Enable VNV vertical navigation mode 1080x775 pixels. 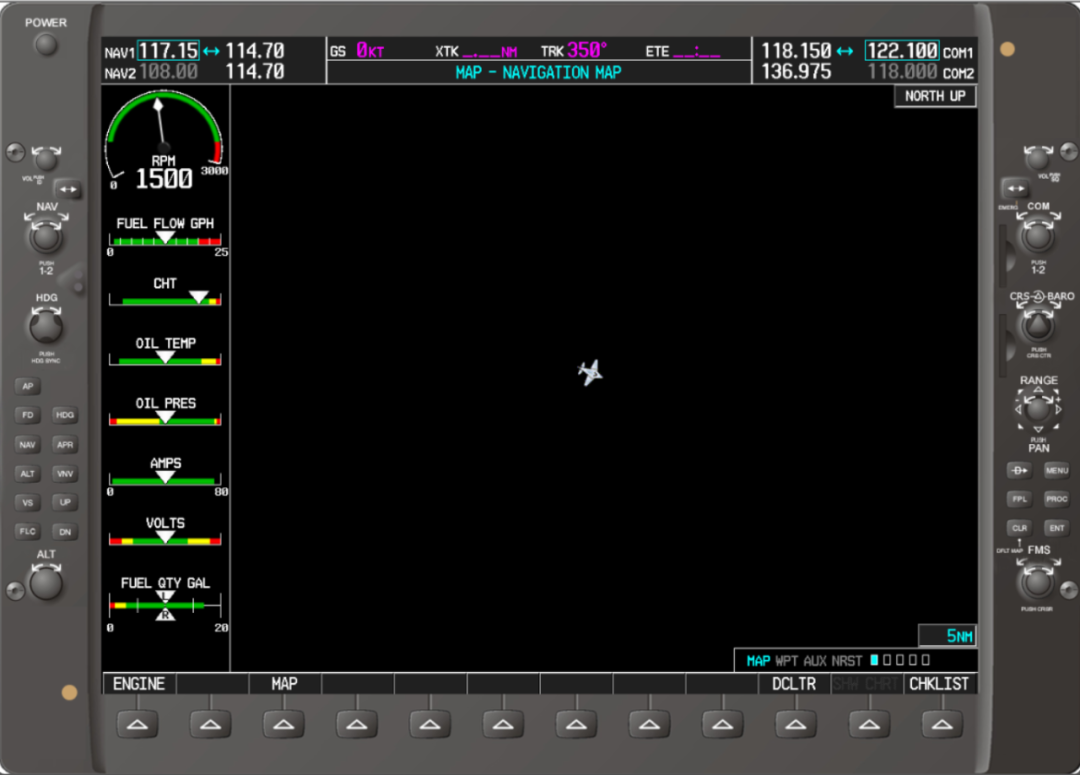coord(65,474)
